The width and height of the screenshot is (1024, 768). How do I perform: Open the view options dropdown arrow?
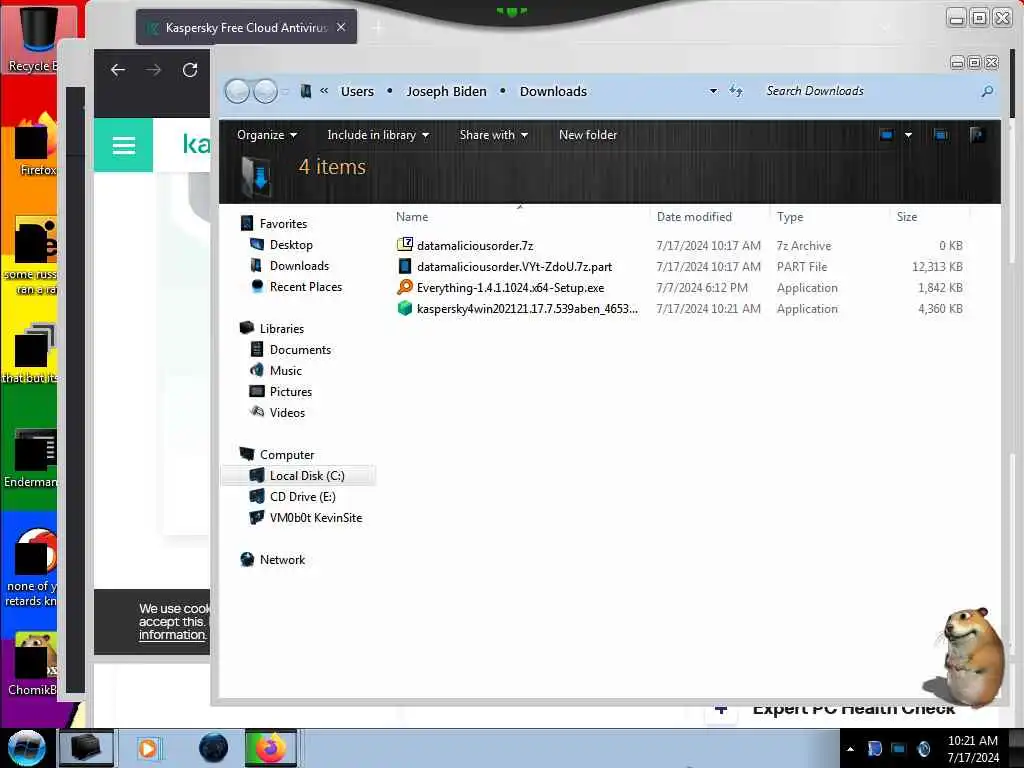(908, 135)
